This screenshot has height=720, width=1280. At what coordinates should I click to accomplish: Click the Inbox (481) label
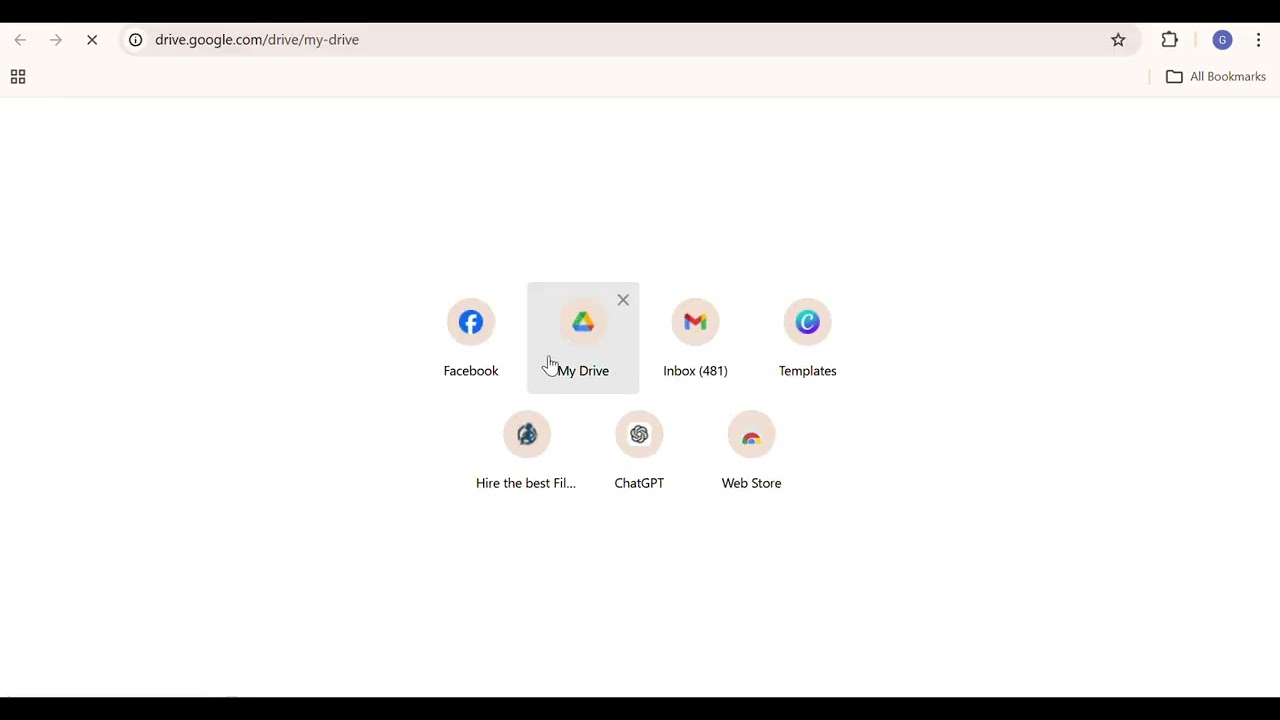pyautogui.click(x=695, y=371)
